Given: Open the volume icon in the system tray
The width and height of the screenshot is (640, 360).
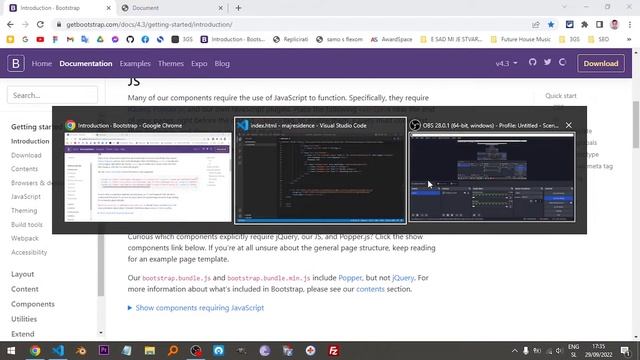Looking at the screenshot, I should (x=559, y=351).
